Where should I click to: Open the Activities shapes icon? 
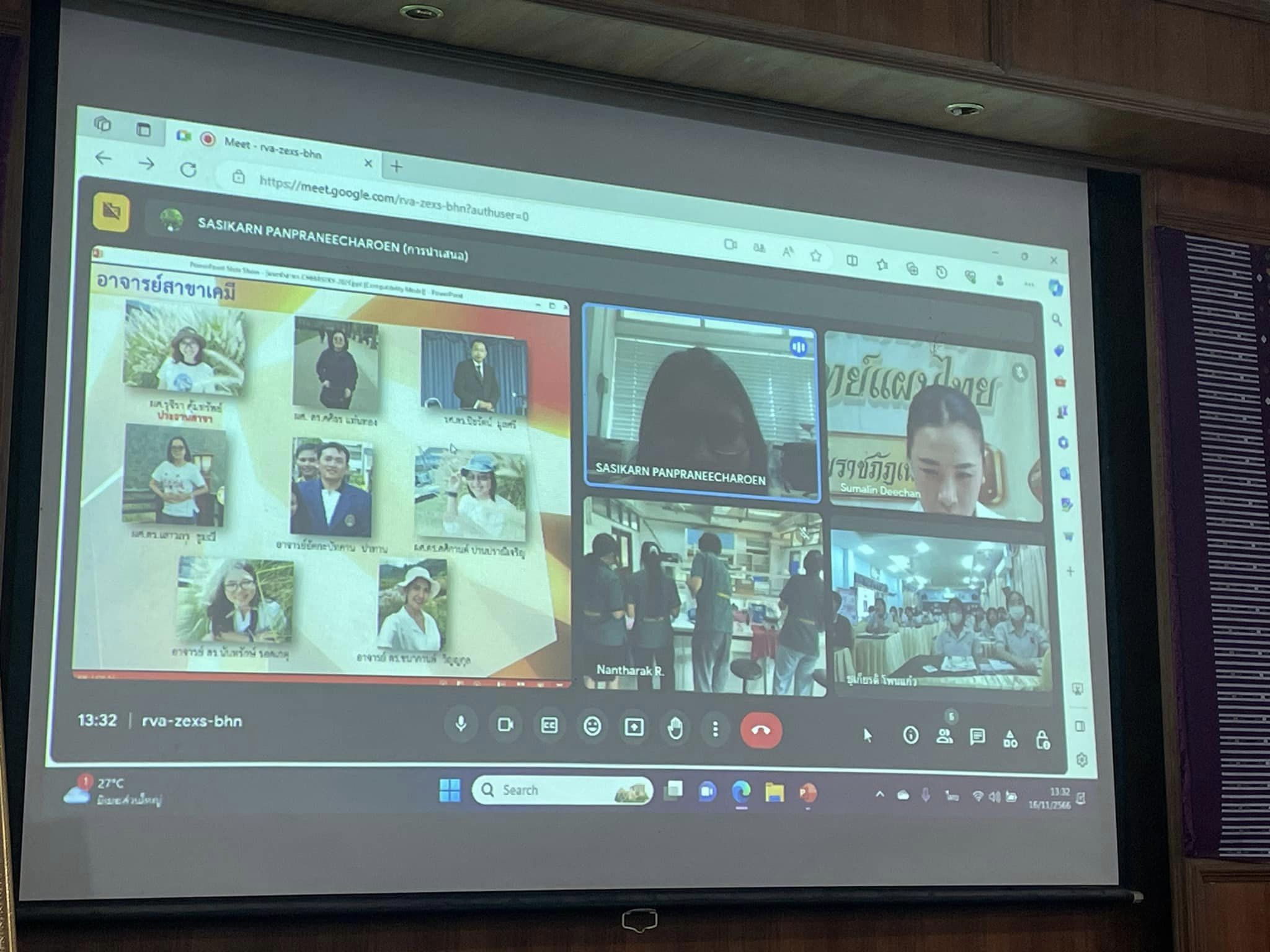(1010, 739)
